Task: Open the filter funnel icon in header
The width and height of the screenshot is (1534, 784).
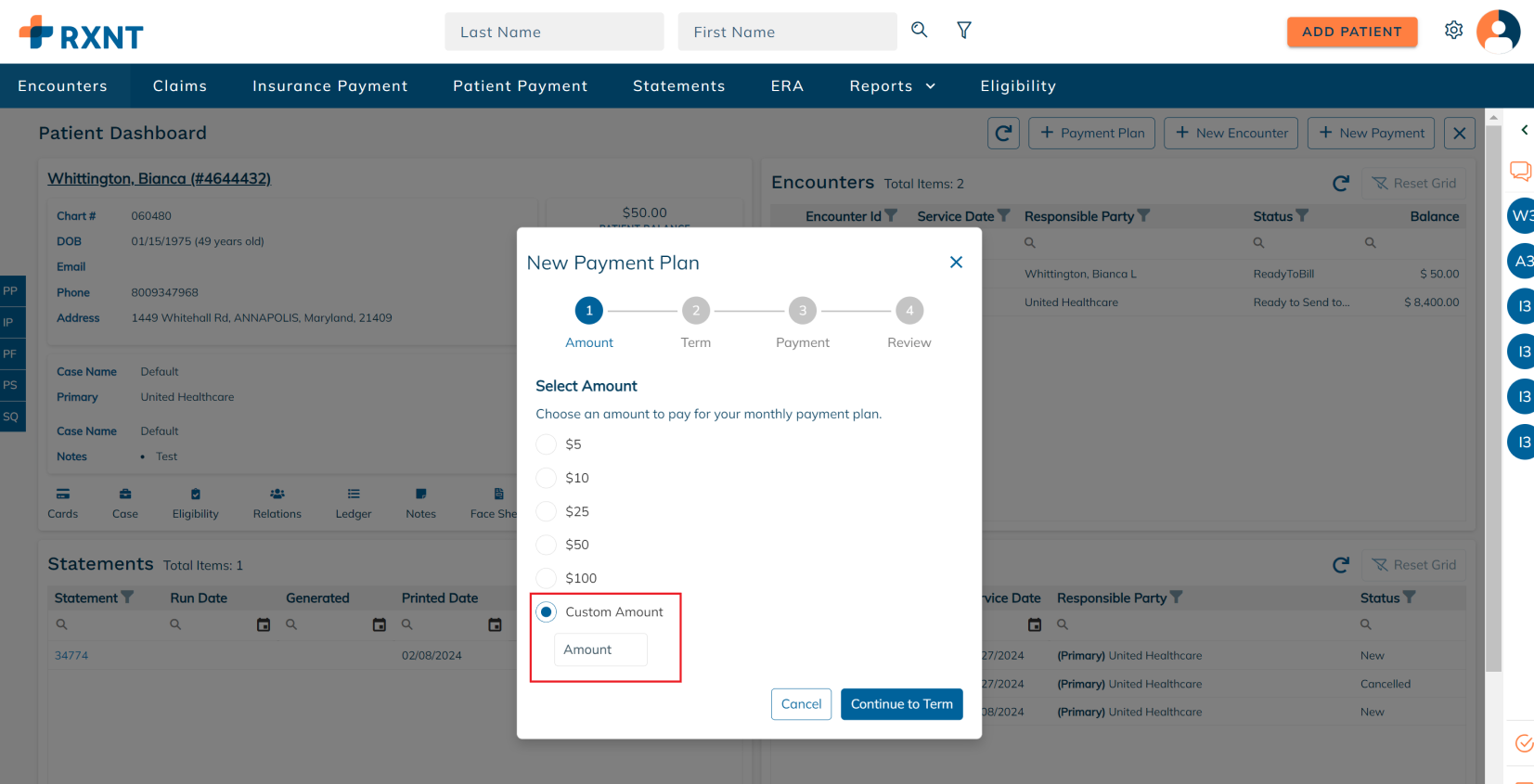Action: point(964,31)
